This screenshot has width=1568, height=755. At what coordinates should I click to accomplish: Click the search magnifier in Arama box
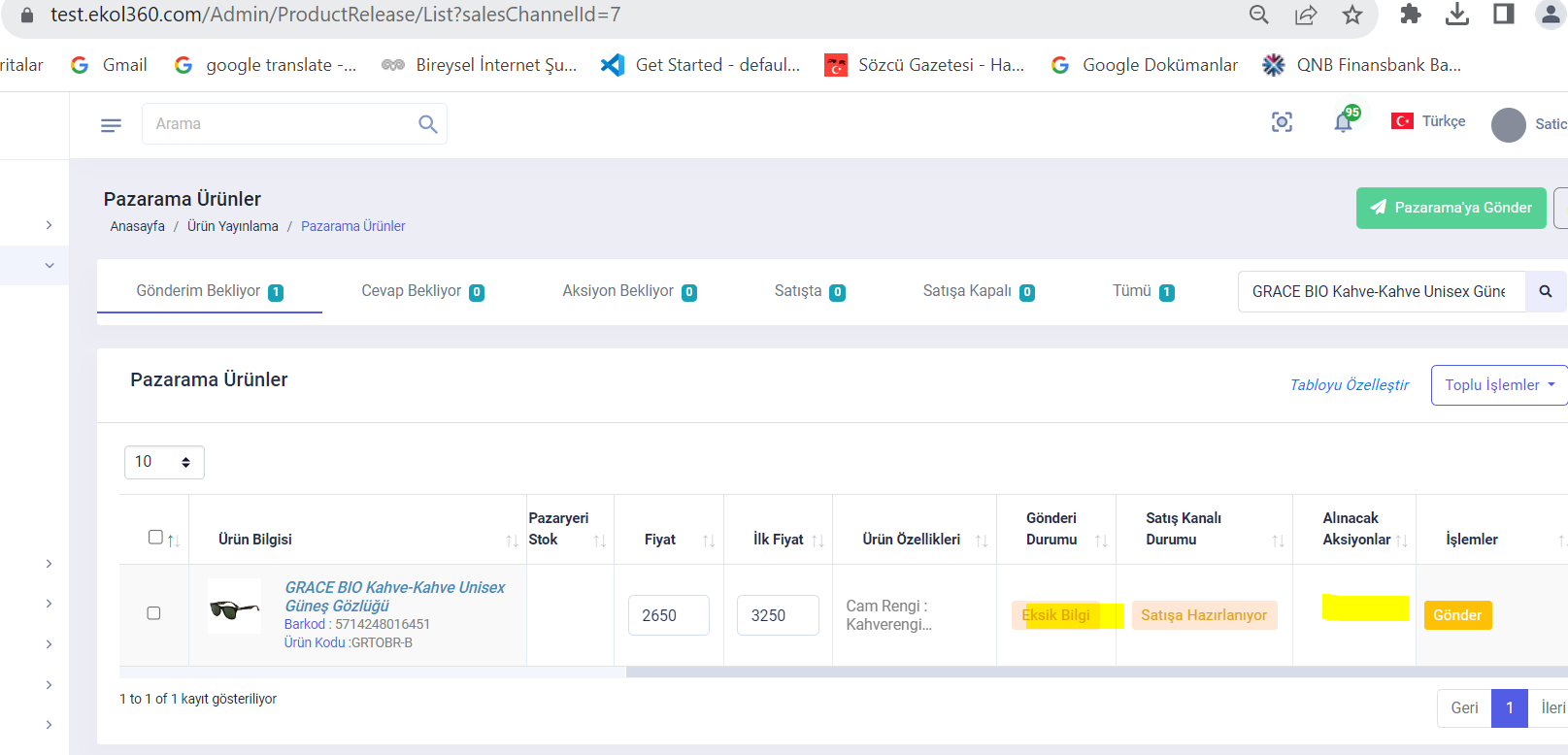pyautogui.click(x=427, y=124)
